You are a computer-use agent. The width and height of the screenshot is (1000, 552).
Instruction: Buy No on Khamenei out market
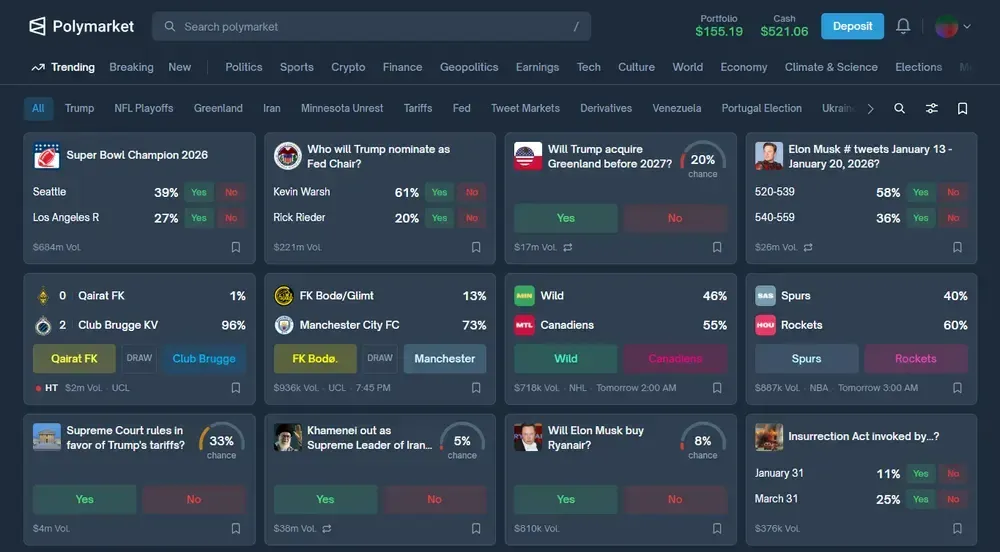point(434,499)
